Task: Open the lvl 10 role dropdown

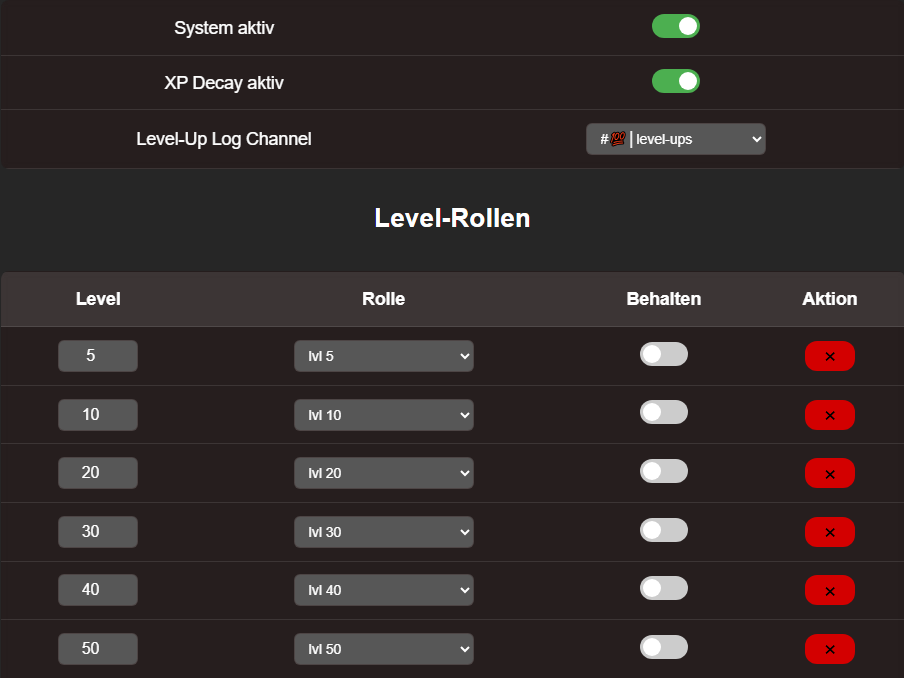Action: 383,415
